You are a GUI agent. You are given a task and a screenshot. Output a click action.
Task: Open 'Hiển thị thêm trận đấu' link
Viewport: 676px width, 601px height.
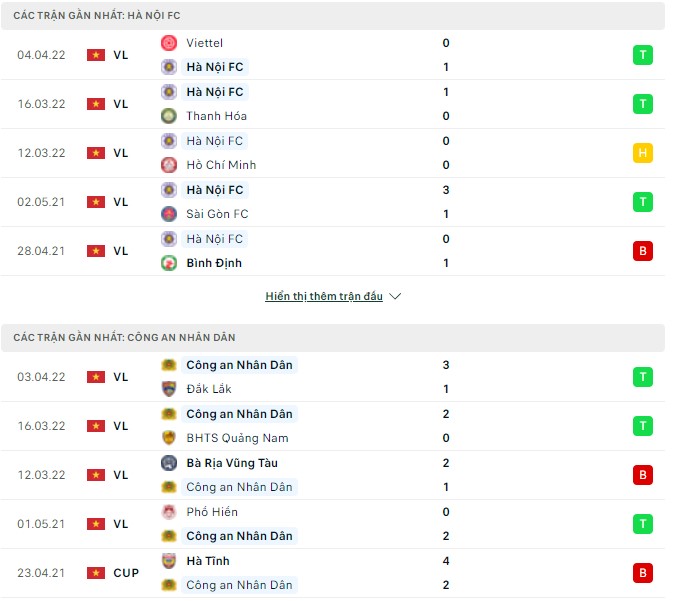[x=324, y=297]
